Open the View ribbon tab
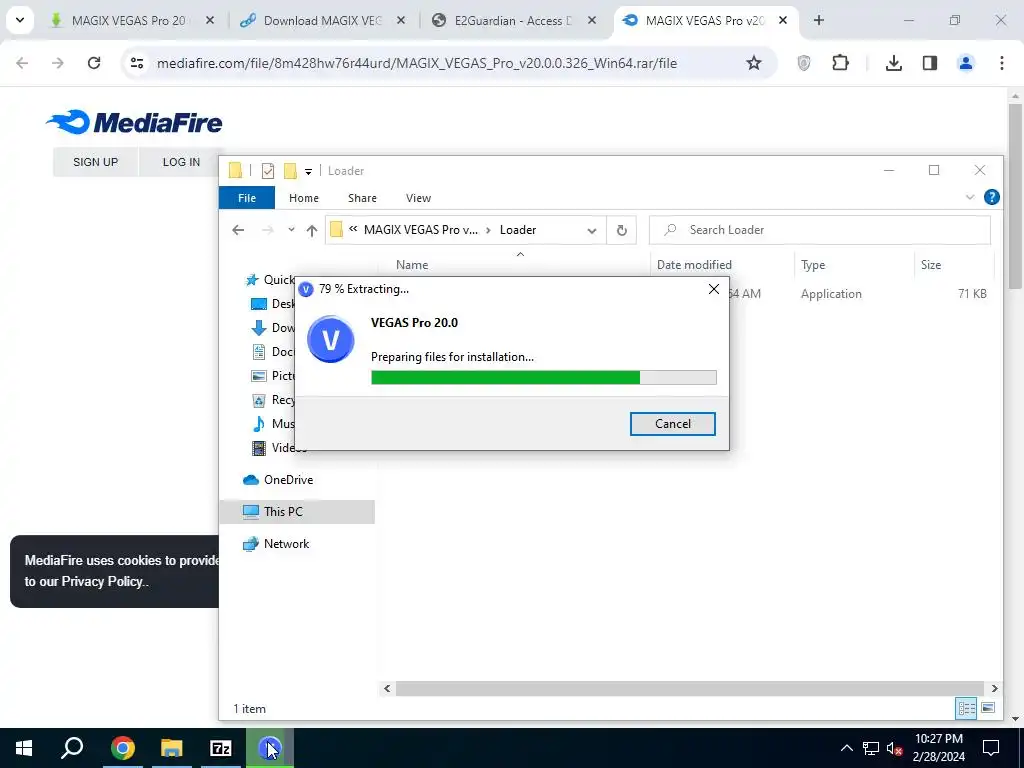This screenshot has width=1024, height=768. 418,198
